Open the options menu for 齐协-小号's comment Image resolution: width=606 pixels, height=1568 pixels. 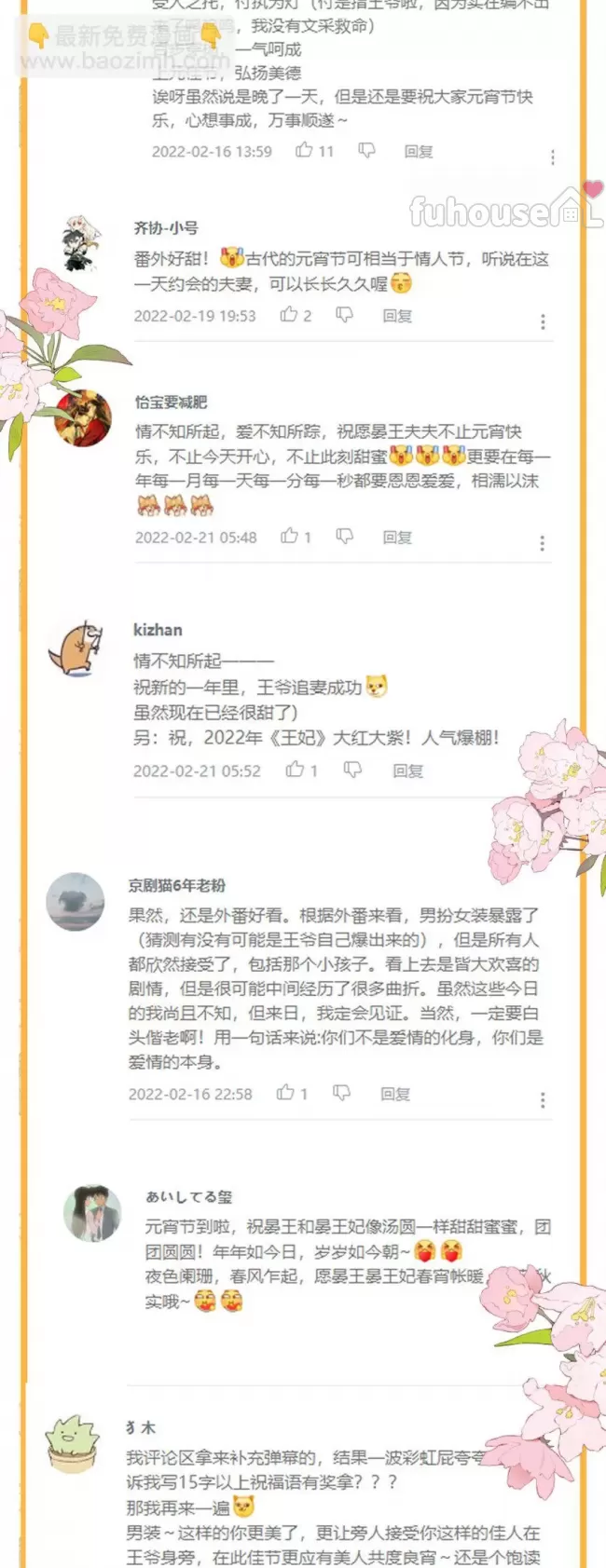tap(543, 321)
